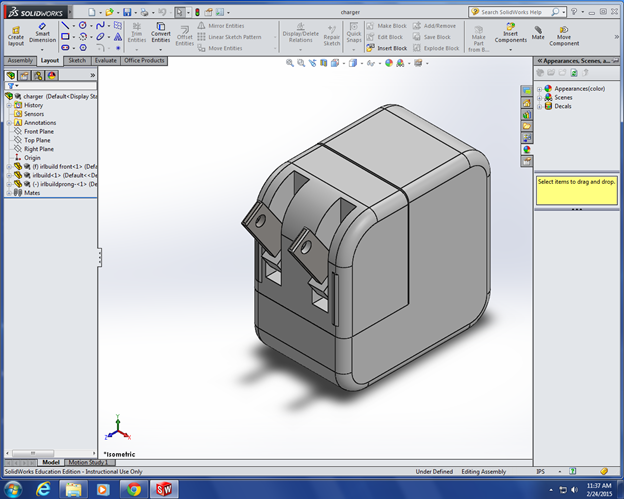Screen dimensions: 624x499
Task: Select the Corner Rectangle sketch tool
Action: (x=65, y=37)
